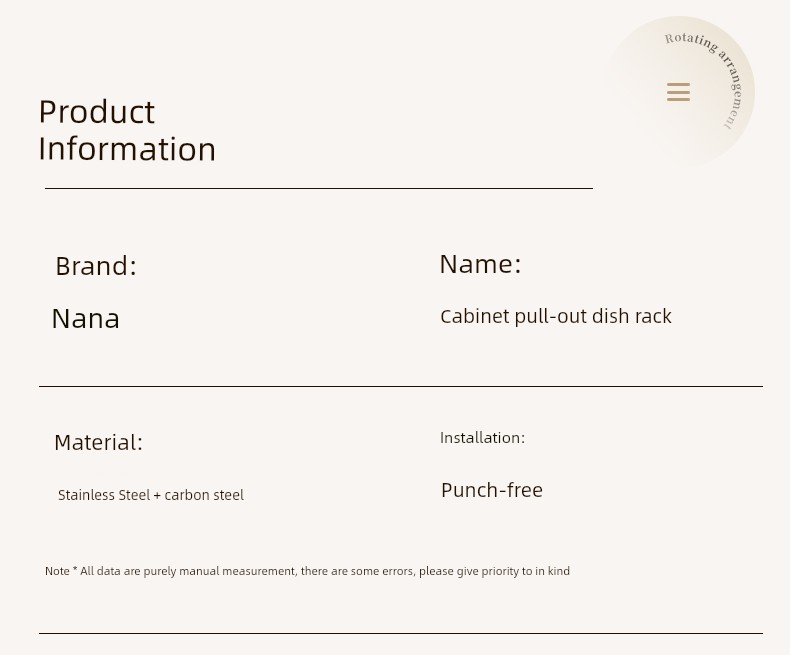Click 'carbon steel' in the material value
Image resolution: width=790 pixels, height=655 pixels.
[x=204, y=495]
